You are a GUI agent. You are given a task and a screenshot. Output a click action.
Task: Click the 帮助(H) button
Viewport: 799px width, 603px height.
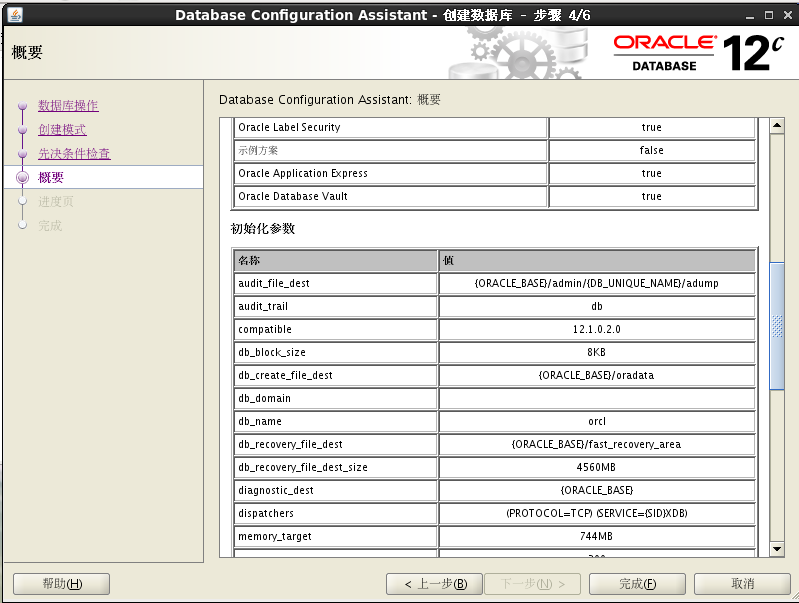(62, 584)
